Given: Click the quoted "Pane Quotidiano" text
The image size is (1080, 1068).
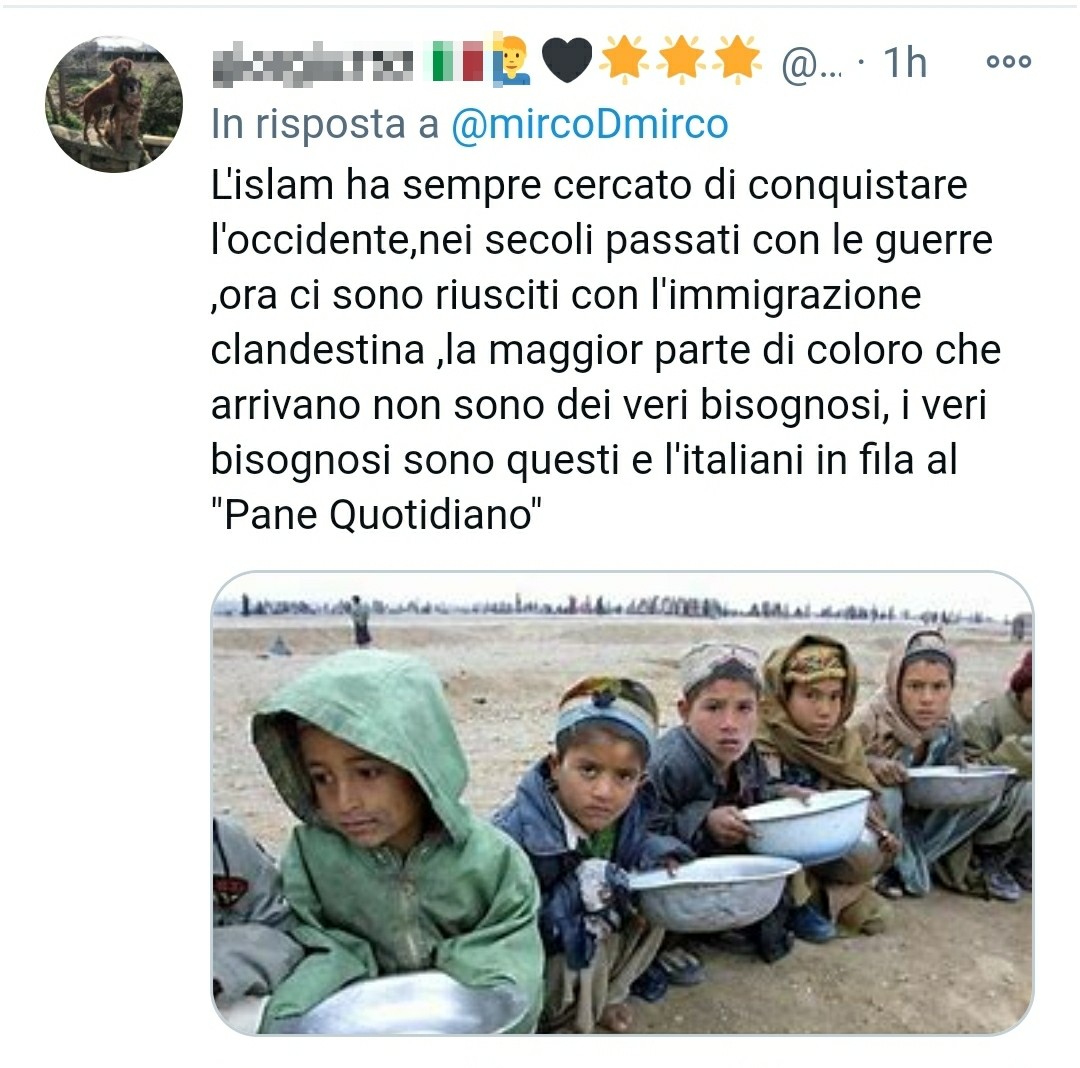Looking at the screenshot, I should point(376,514).
